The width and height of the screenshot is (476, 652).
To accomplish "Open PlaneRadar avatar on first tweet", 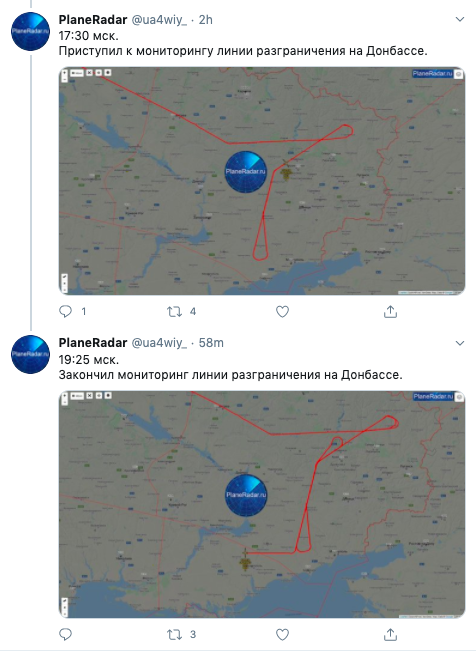I will pos(30,31).
